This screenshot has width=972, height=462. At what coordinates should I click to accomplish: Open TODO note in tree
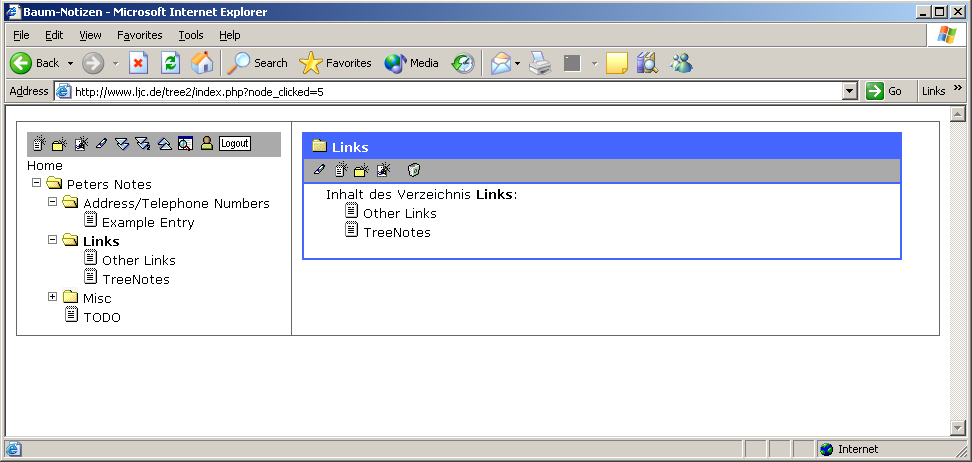tap(102, 318)
